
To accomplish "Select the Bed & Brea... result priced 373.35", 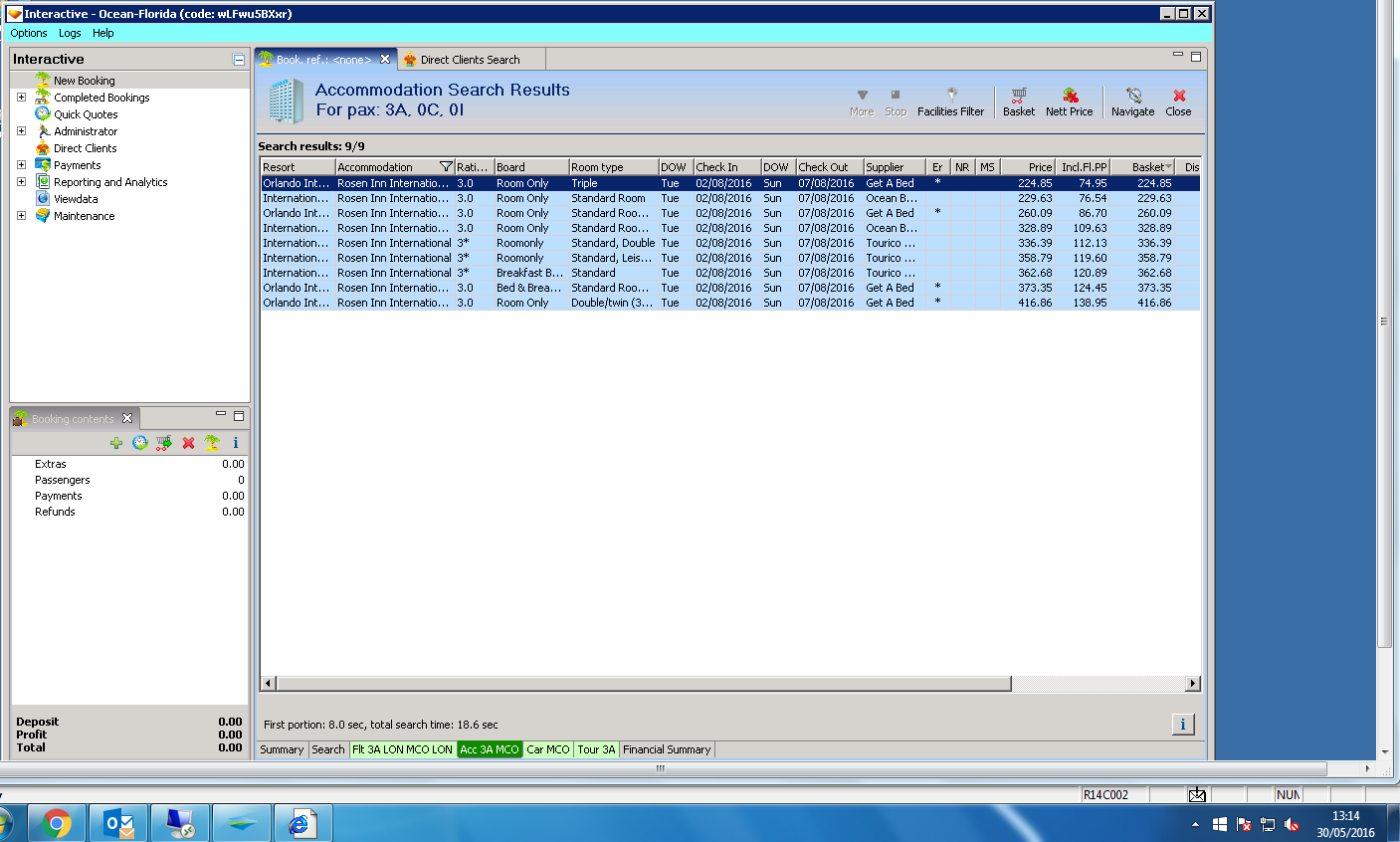I will pos(730,288).
